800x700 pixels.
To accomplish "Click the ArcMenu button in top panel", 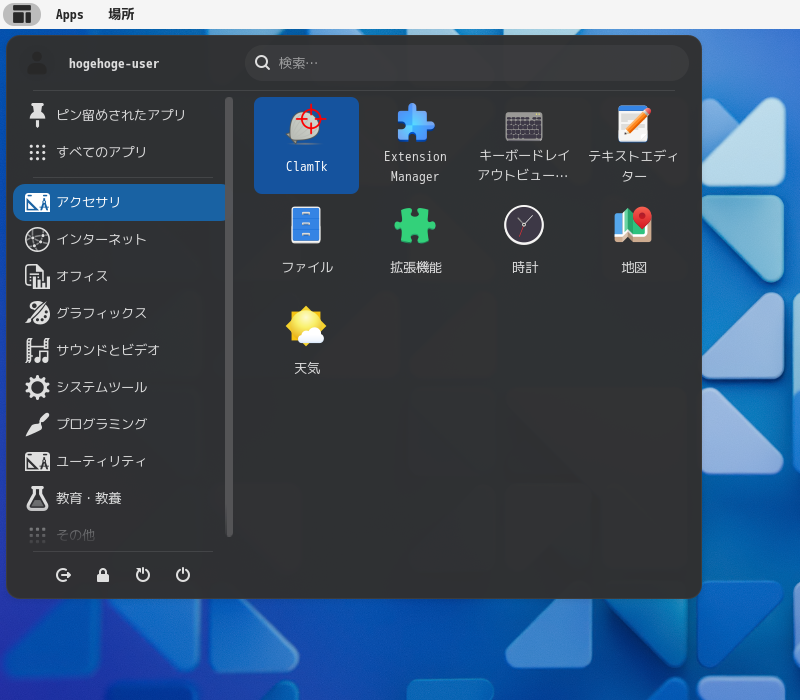I will click(22, 14).
